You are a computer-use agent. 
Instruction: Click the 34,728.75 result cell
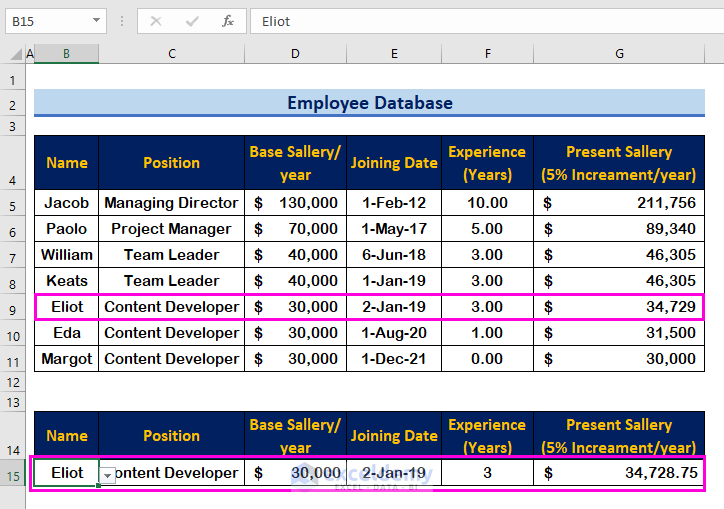pyautogui.click(x=619, y=473)
